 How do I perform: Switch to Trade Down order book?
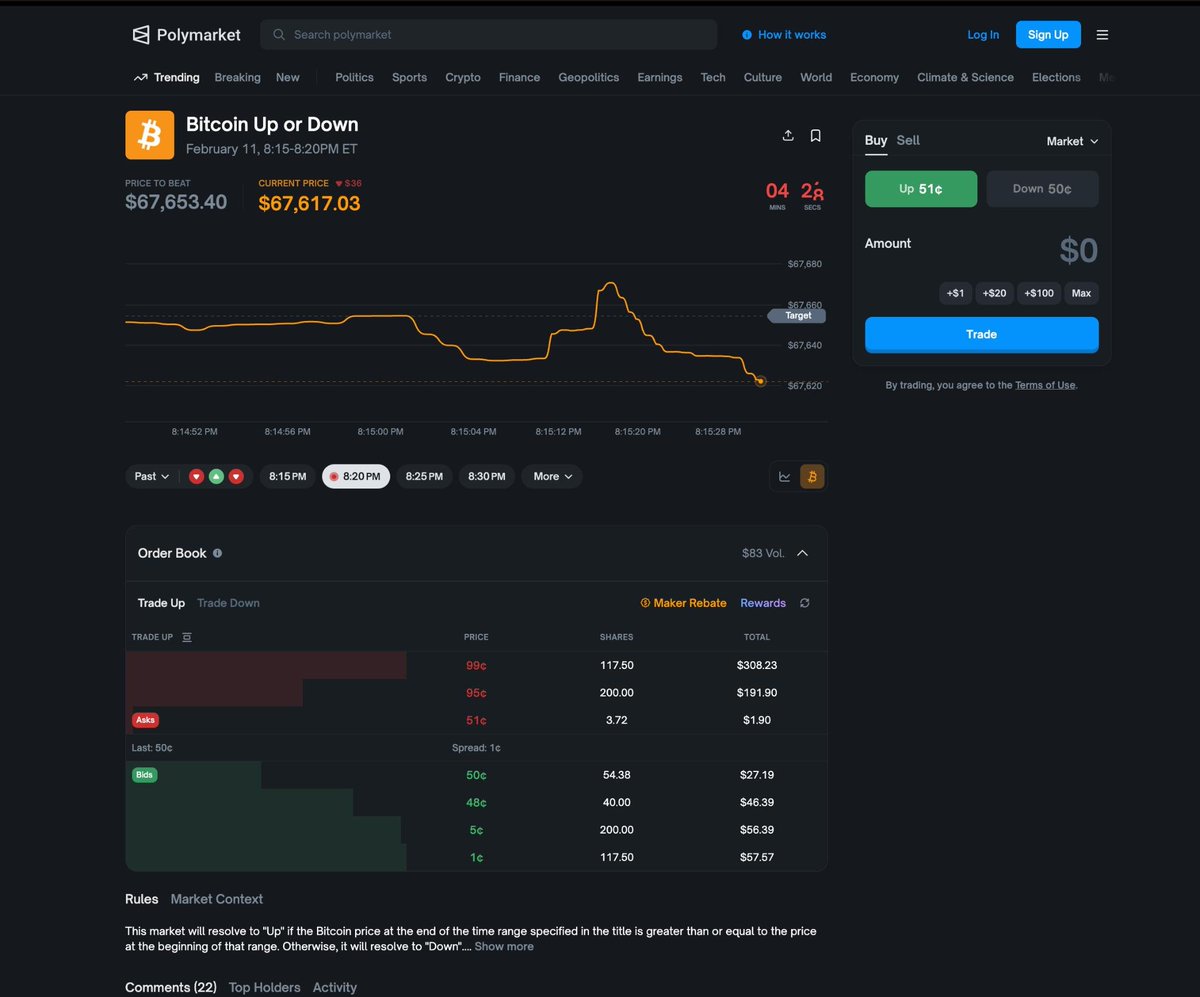tap(228, 603)
